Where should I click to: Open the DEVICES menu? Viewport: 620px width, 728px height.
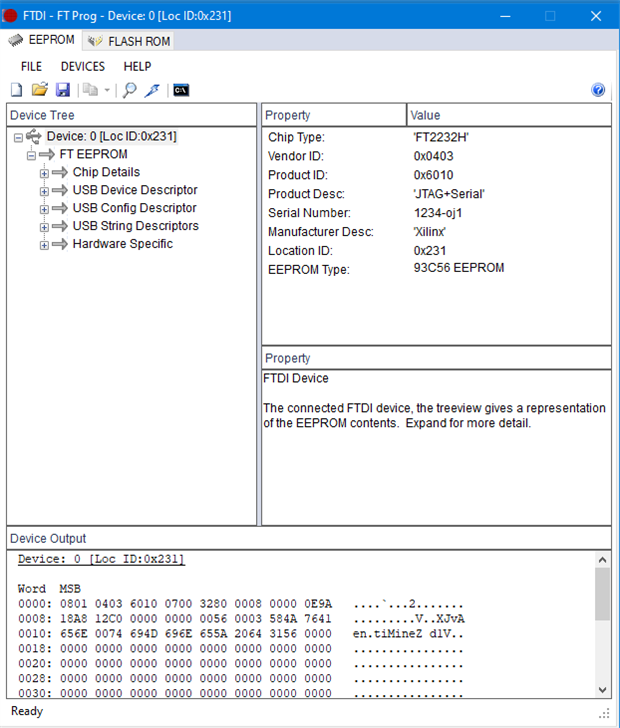[x=83, y=66]
